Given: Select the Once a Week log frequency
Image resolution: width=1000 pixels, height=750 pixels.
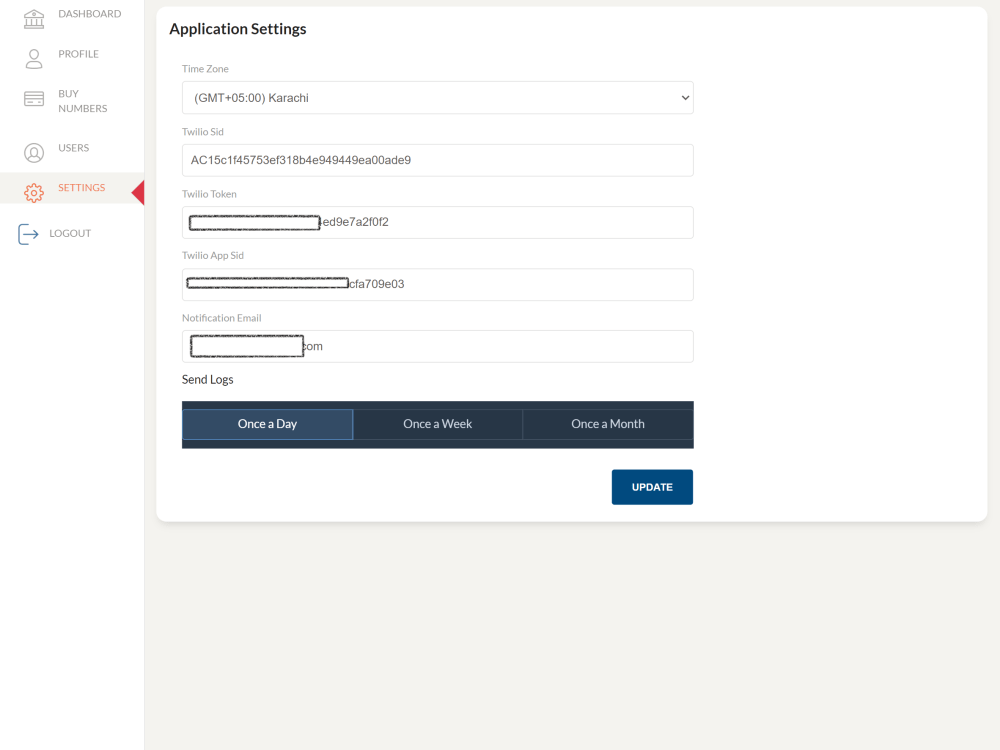Looking at the screenshot, I should tap(437, 423).
